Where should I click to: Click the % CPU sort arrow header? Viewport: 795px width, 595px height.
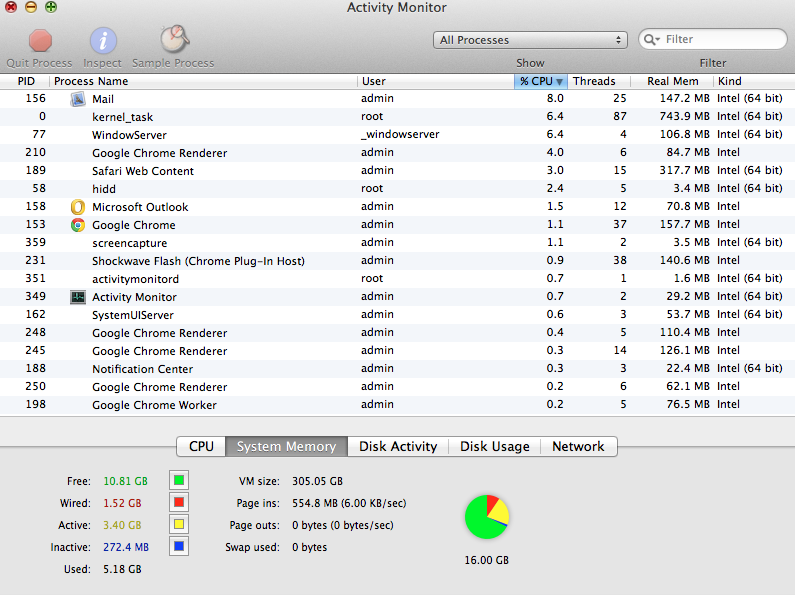click(540, 81)
